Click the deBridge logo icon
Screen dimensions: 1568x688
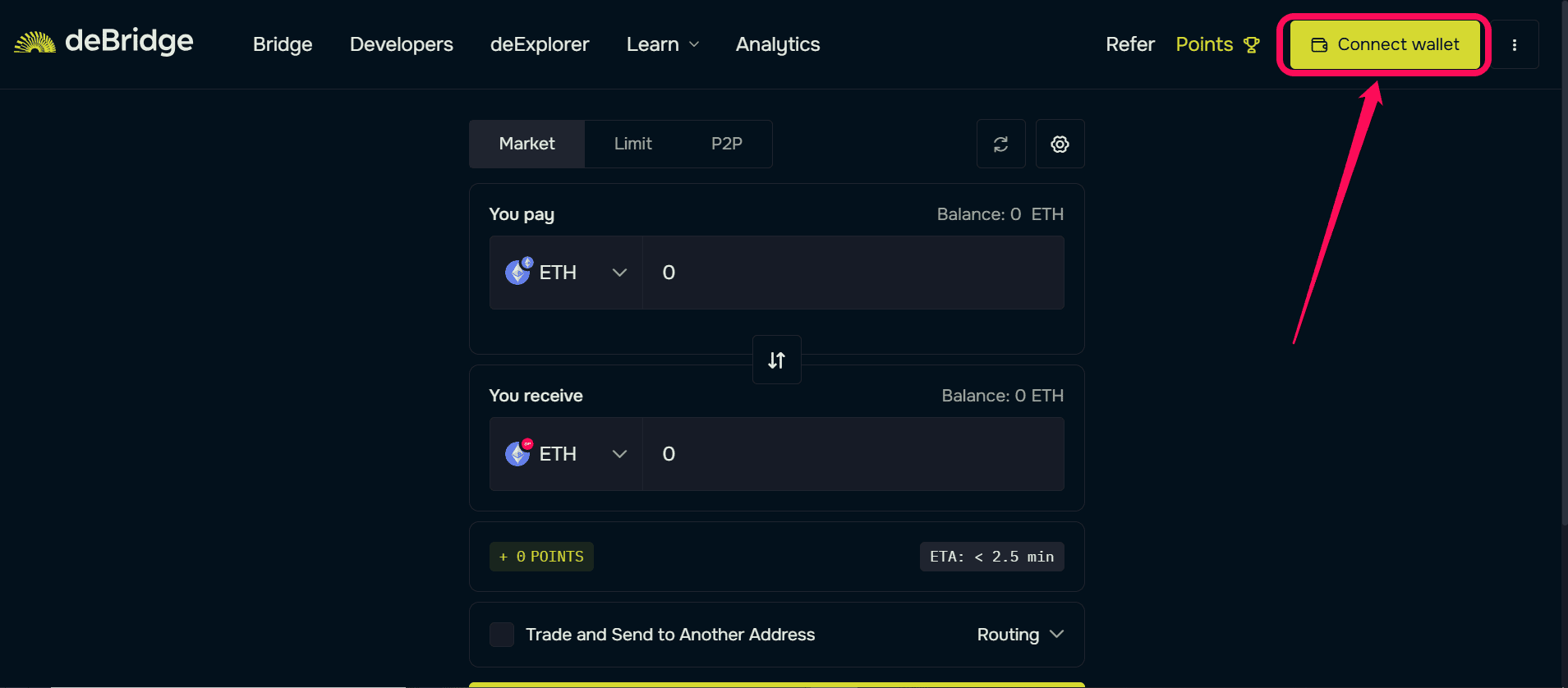tap(34, 43)
